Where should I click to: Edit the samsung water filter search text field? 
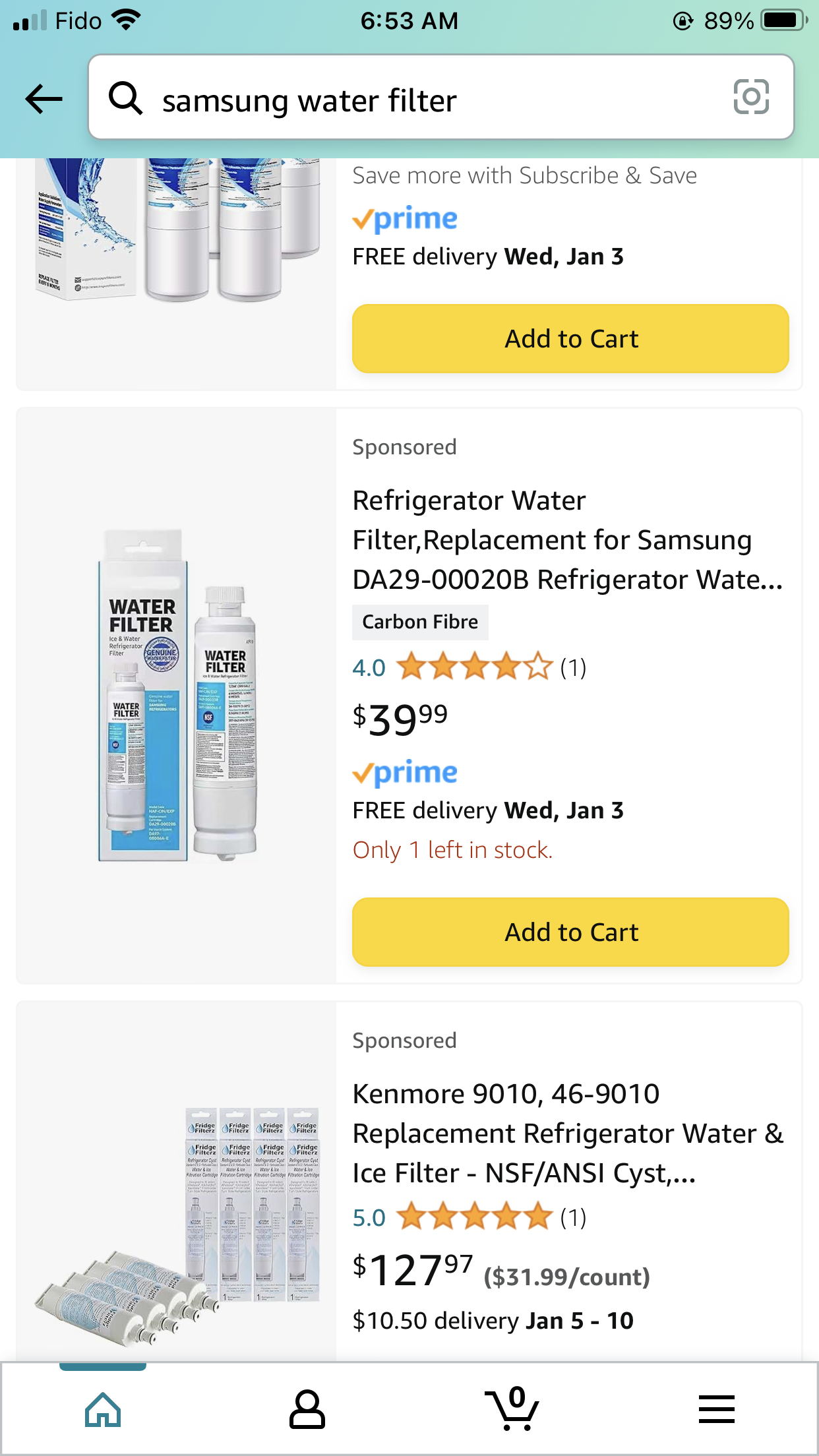tap(396, 99)
